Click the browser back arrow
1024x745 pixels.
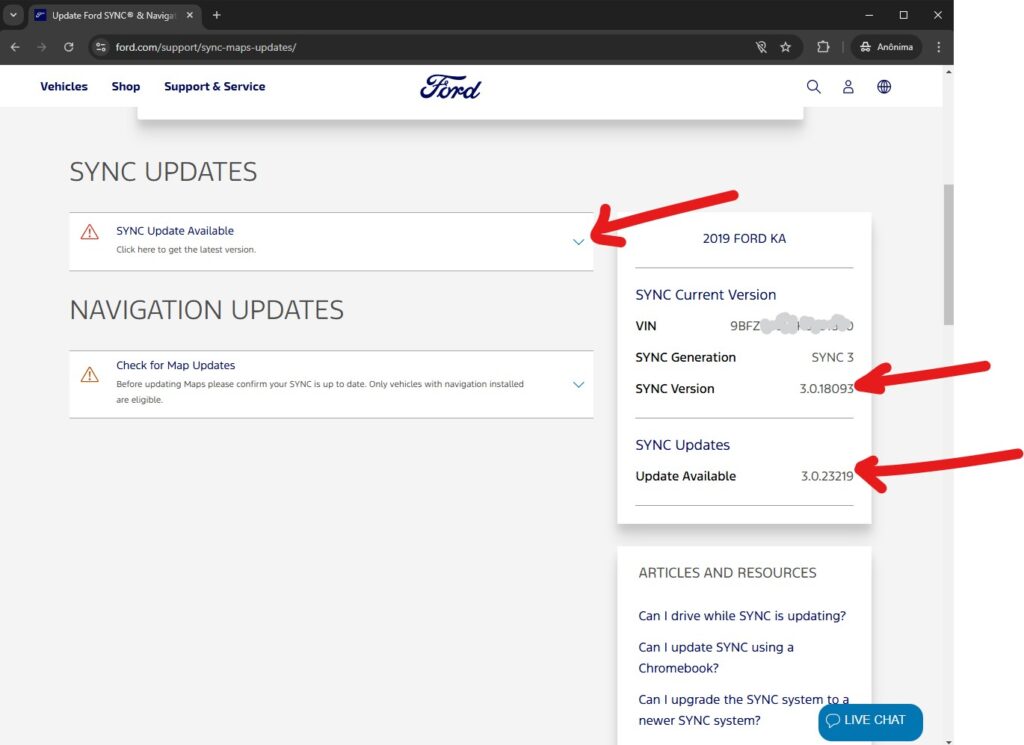(x=15, y=46)
